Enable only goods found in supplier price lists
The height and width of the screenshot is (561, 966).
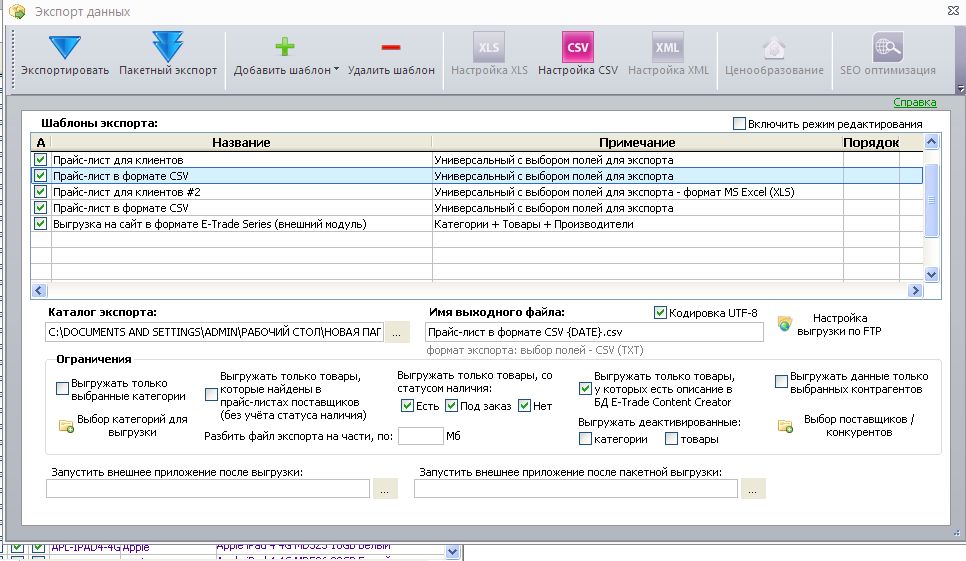point(211,395)
